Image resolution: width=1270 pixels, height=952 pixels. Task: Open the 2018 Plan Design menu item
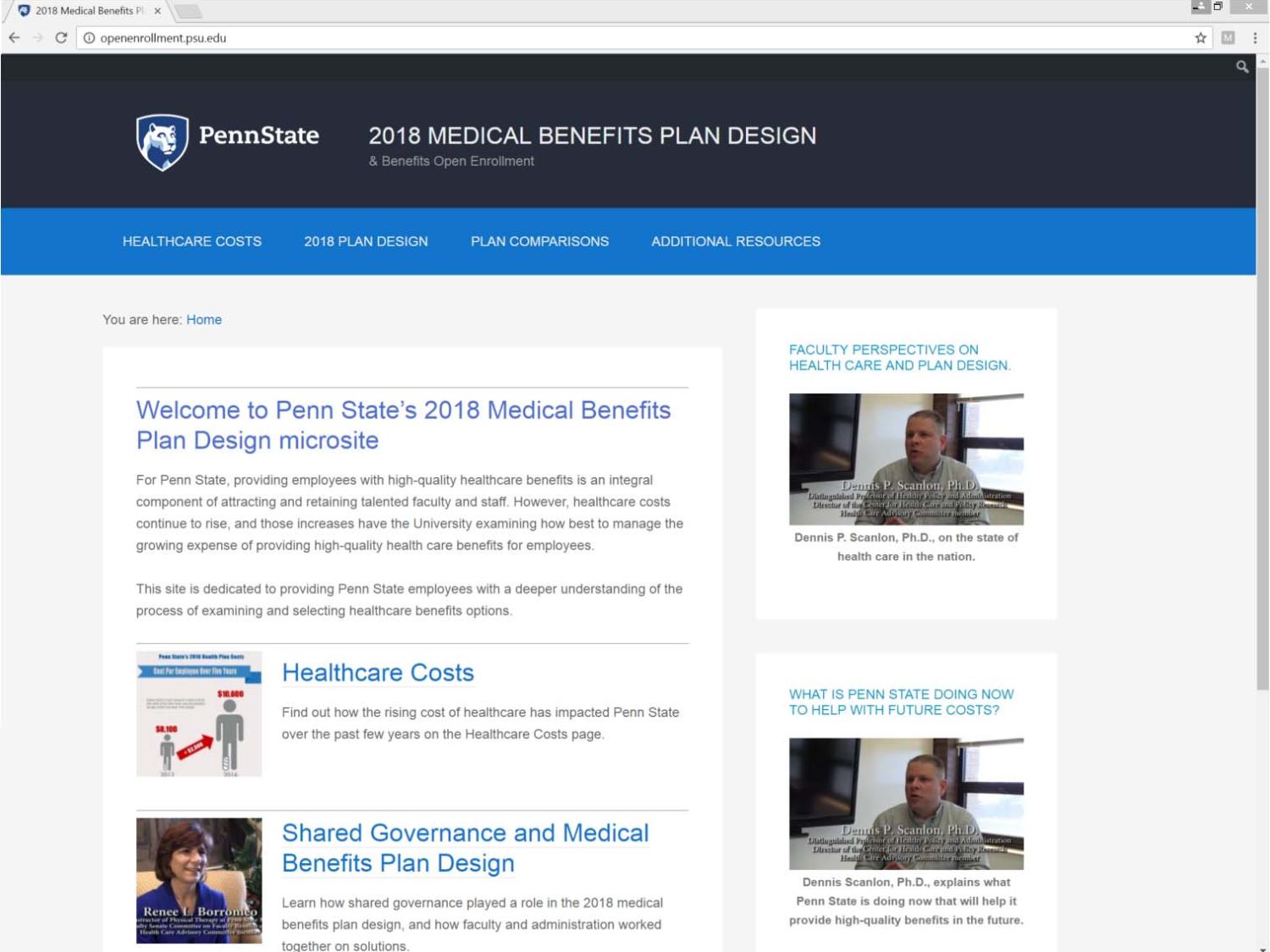click(x=366, y=241)
